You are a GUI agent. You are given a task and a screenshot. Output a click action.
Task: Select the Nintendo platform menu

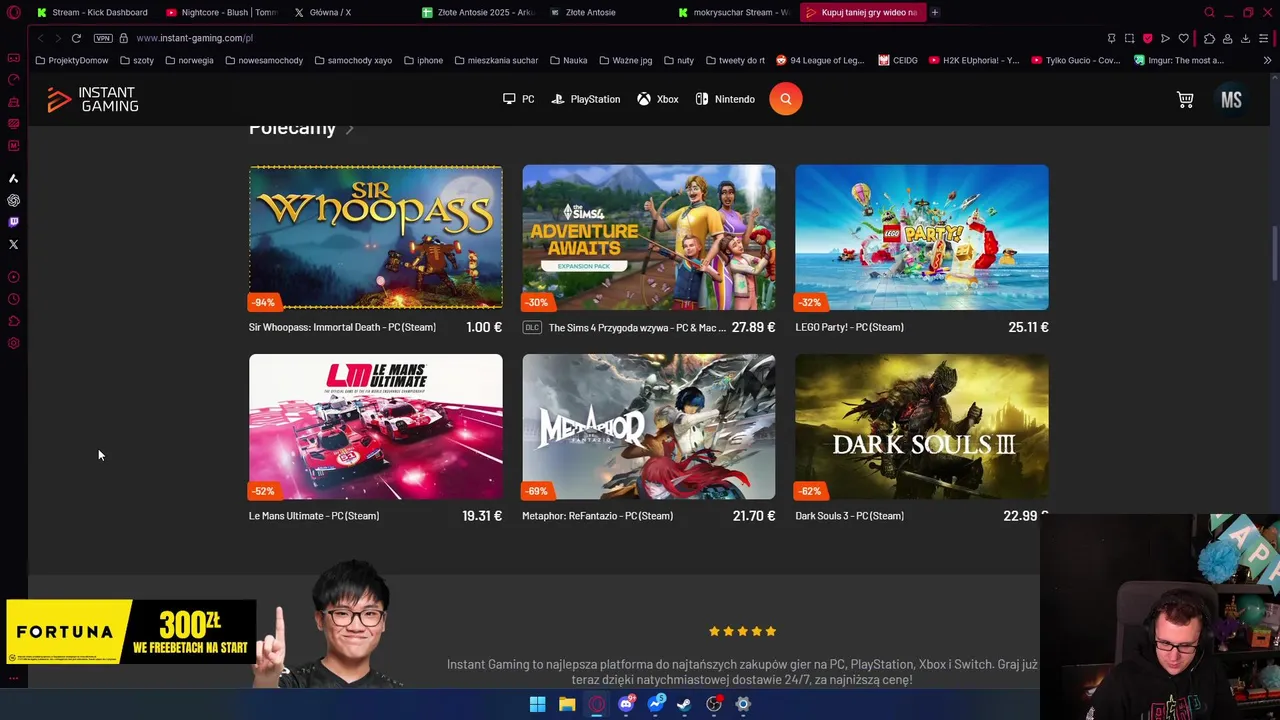pyautogui.click(x=725, y=99)
